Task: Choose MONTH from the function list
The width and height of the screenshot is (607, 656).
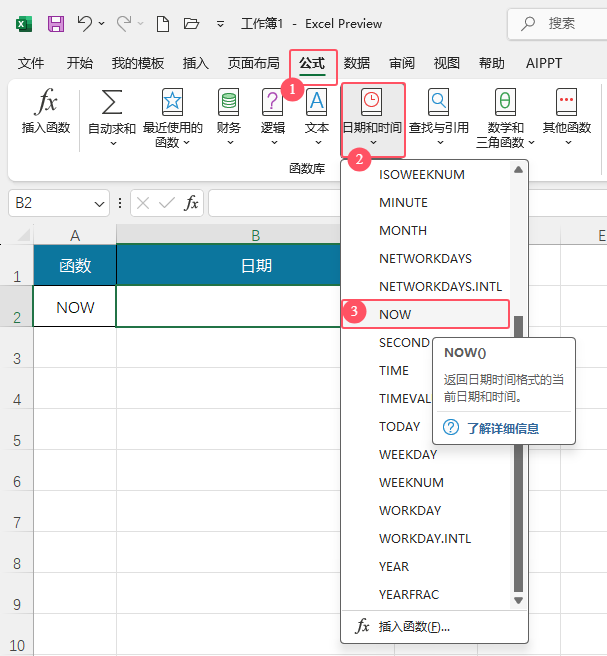Action: pyautogui.click(x=426, y=231)
